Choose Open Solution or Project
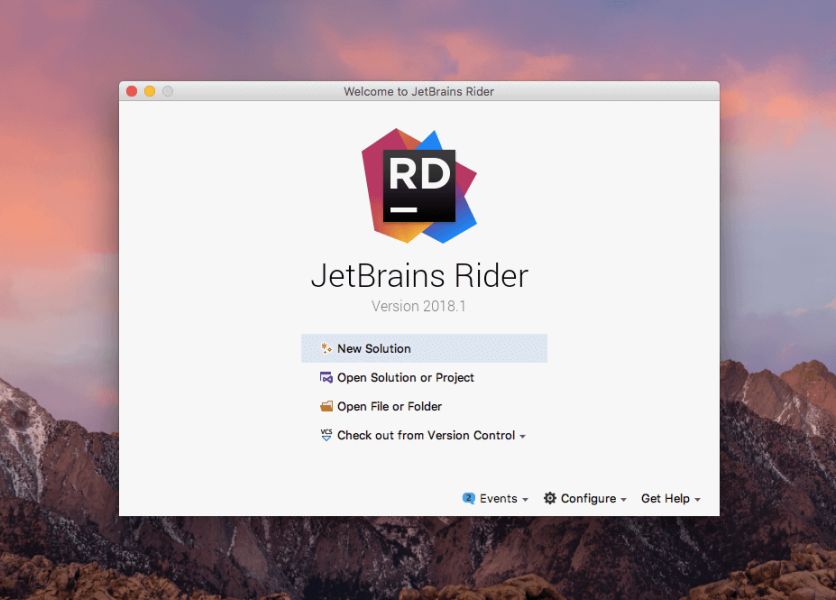 point(396,378)
